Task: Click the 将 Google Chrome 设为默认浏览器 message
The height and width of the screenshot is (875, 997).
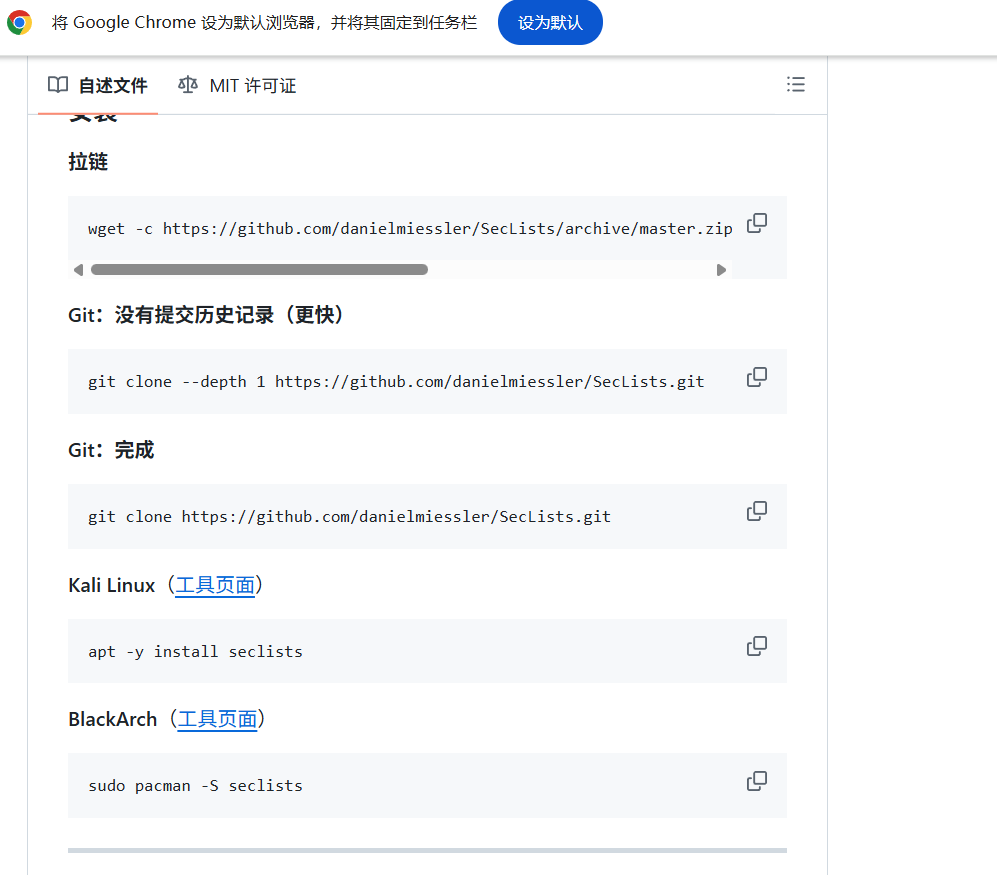Action: click(x=264, y=22)
